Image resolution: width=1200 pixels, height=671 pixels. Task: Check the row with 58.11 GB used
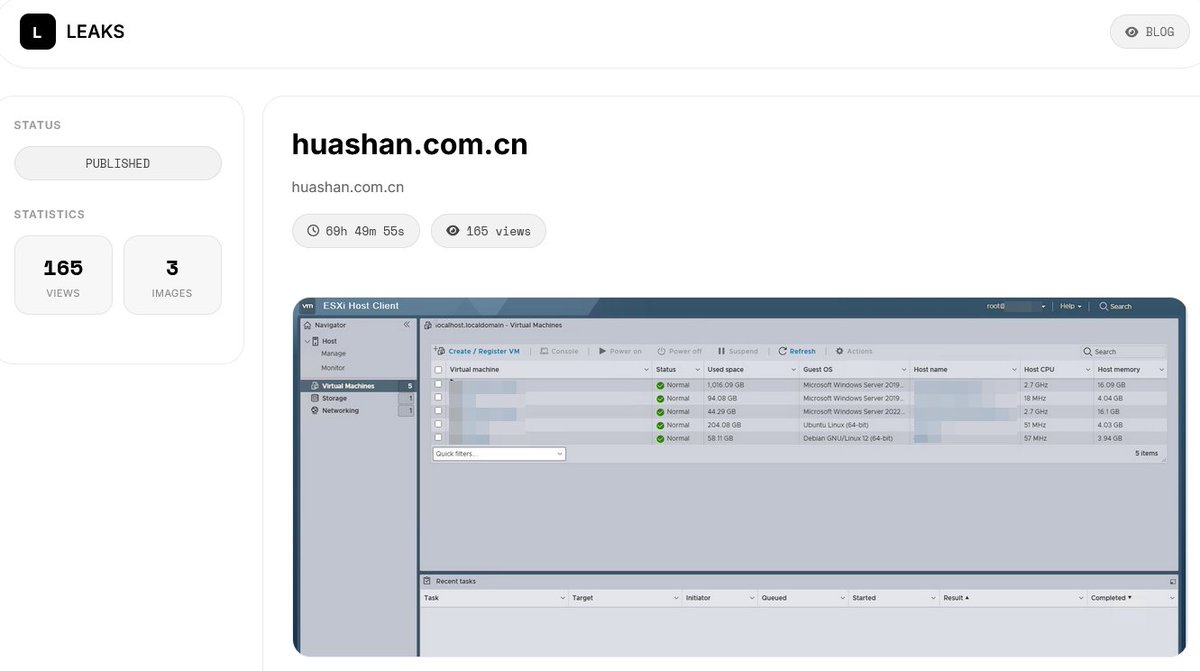(x=438, y=438)
